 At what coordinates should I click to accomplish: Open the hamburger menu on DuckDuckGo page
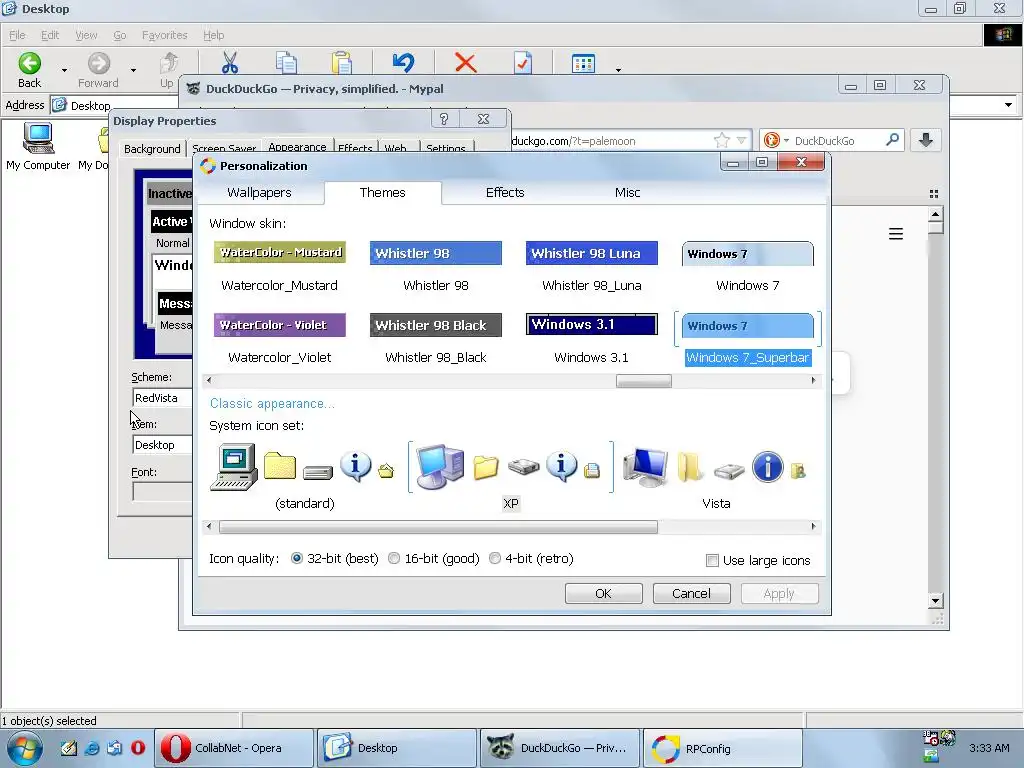tap(896, 234)
